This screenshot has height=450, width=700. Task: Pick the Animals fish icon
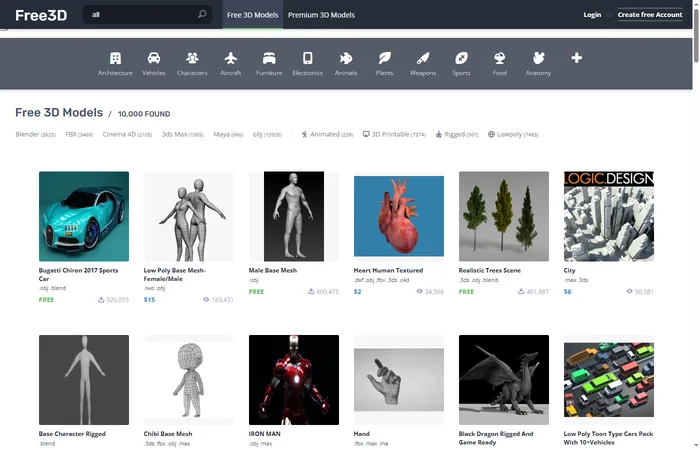[x=346, y=58]
